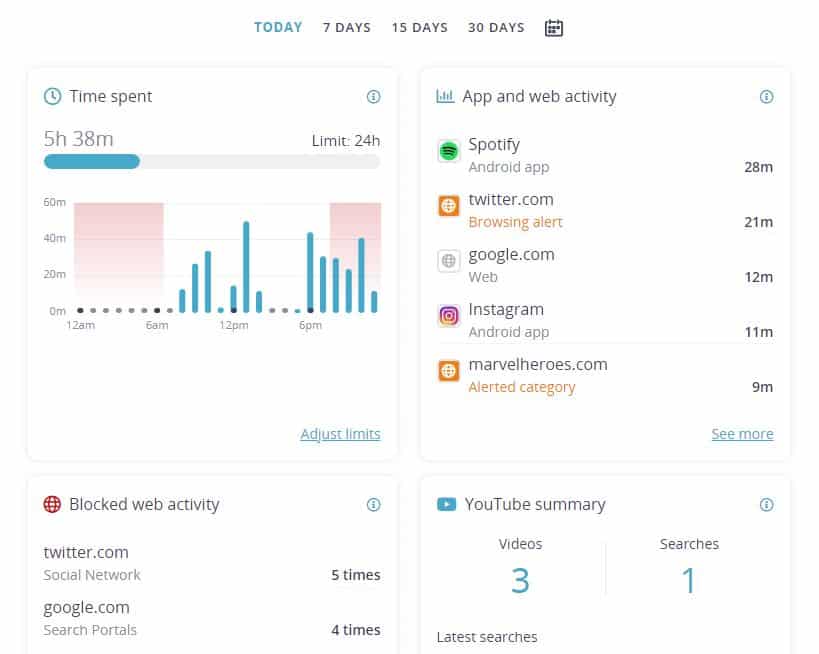The width and height of the screenshot is (819, 654).
Task: Click the Blocked web activity info icon
Action: (x=373, y=505)
